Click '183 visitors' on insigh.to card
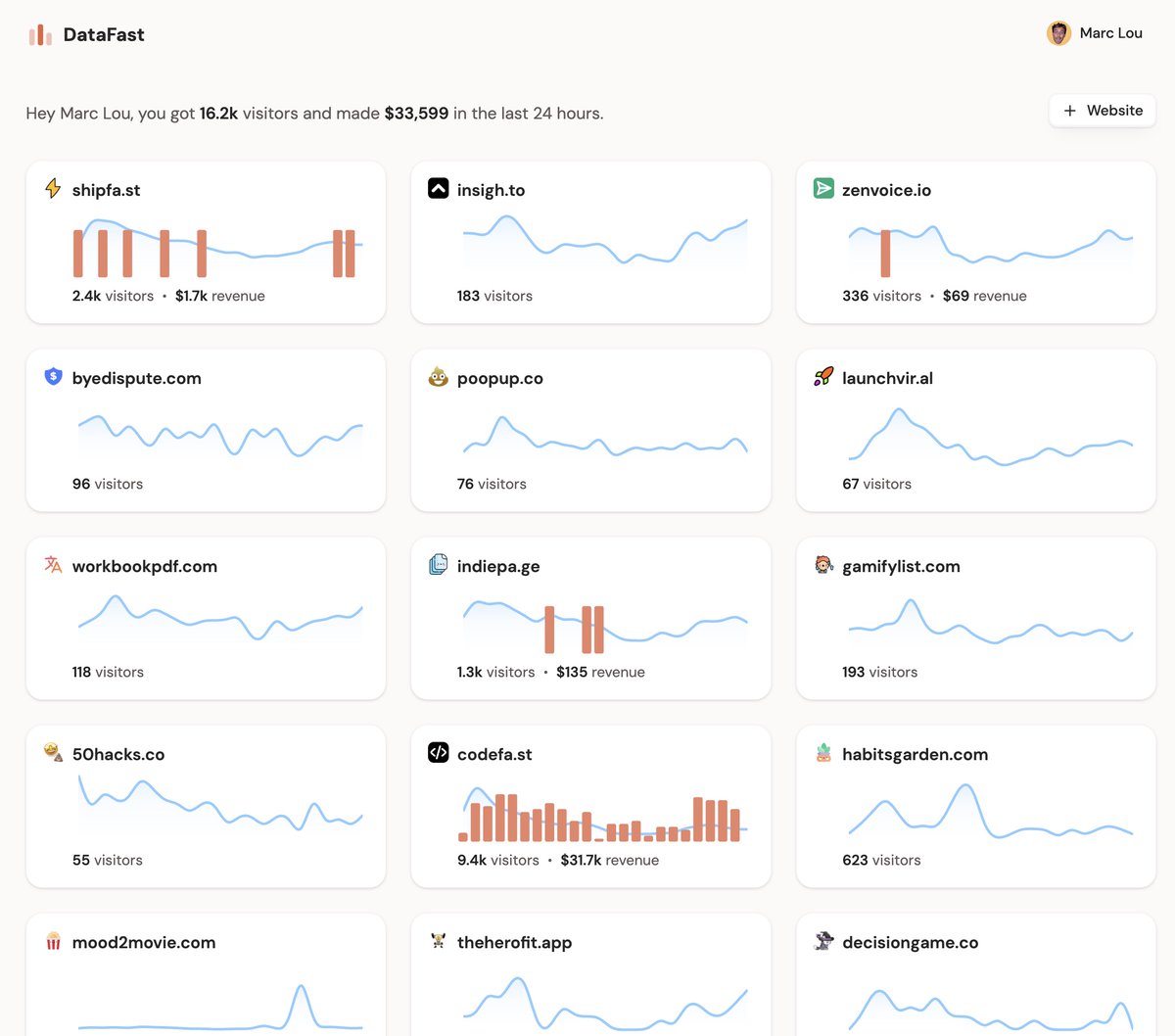 (494, 296)
